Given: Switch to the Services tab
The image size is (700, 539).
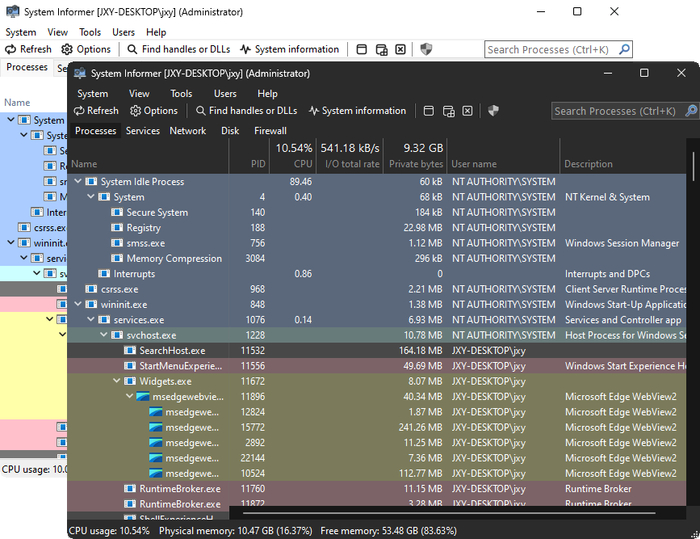Looking at the screenshot, I should click(142, 131).
